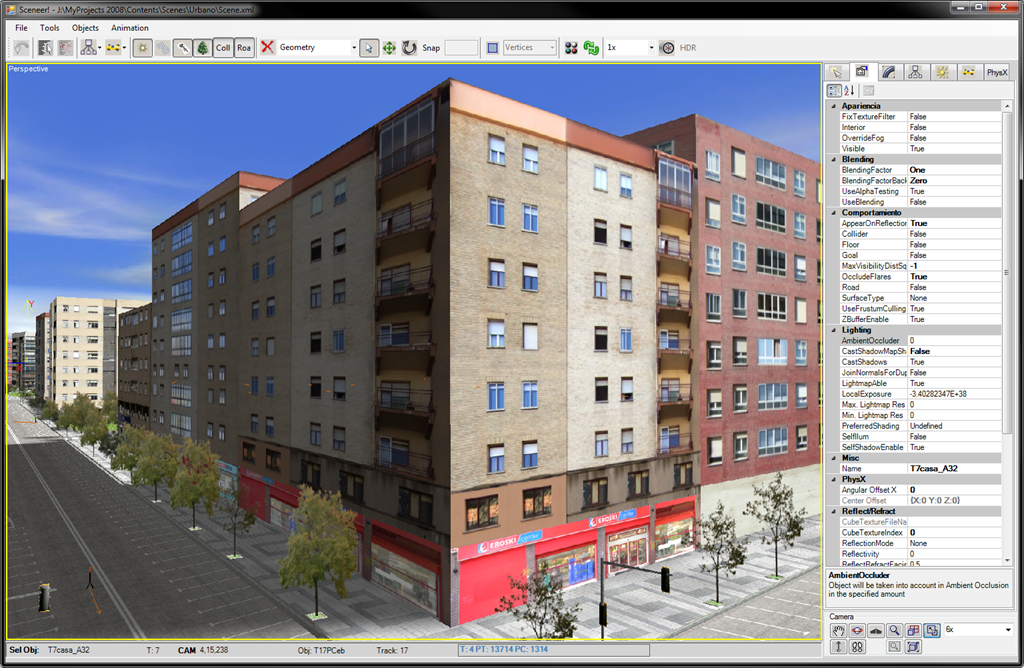Viewport: 1024px width, 668px height.
Task: Select the camera pan hand tool
Action: pyautogui.click(x=839, y=630)
